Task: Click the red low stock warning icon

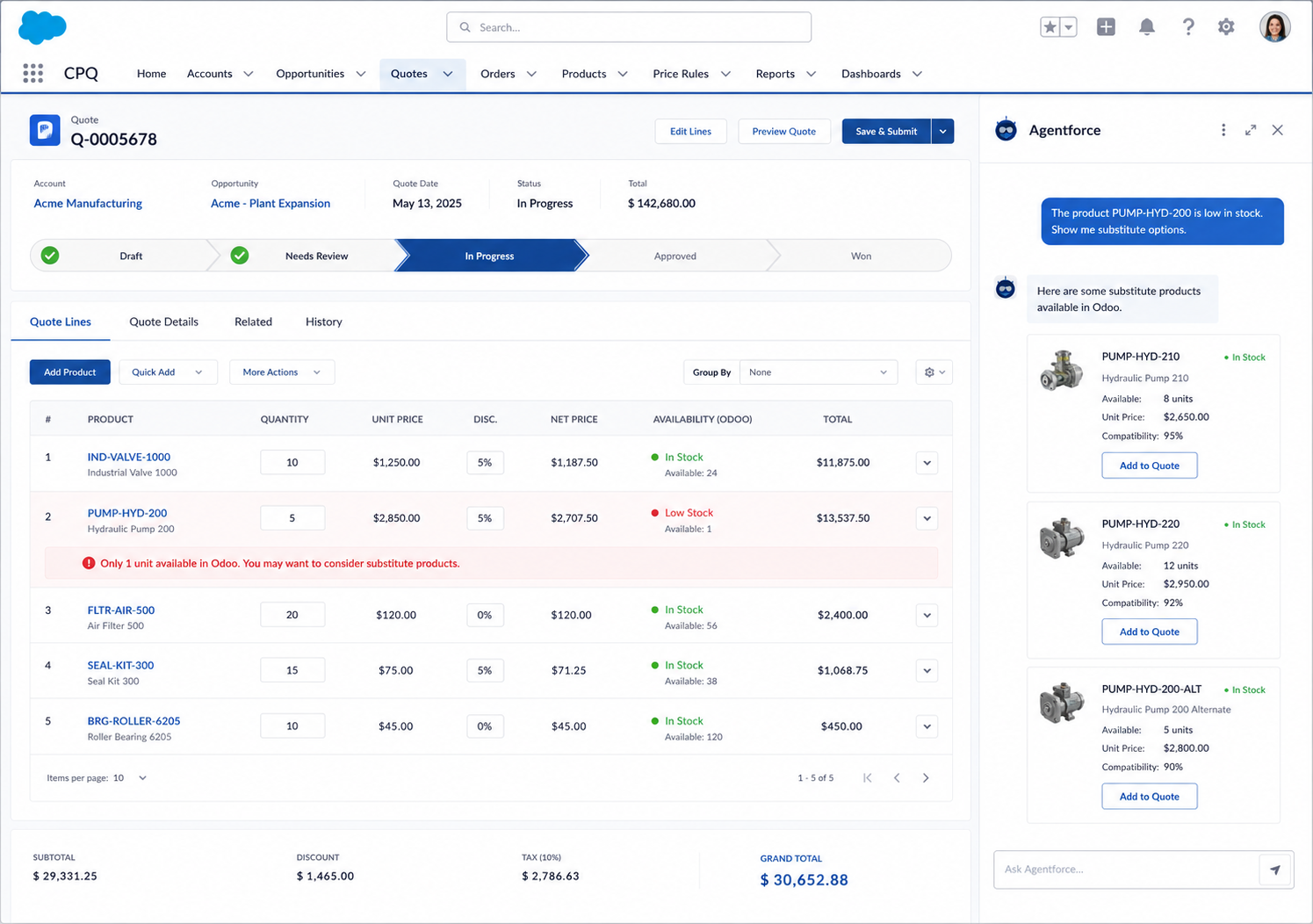Action: pos(89,563)
